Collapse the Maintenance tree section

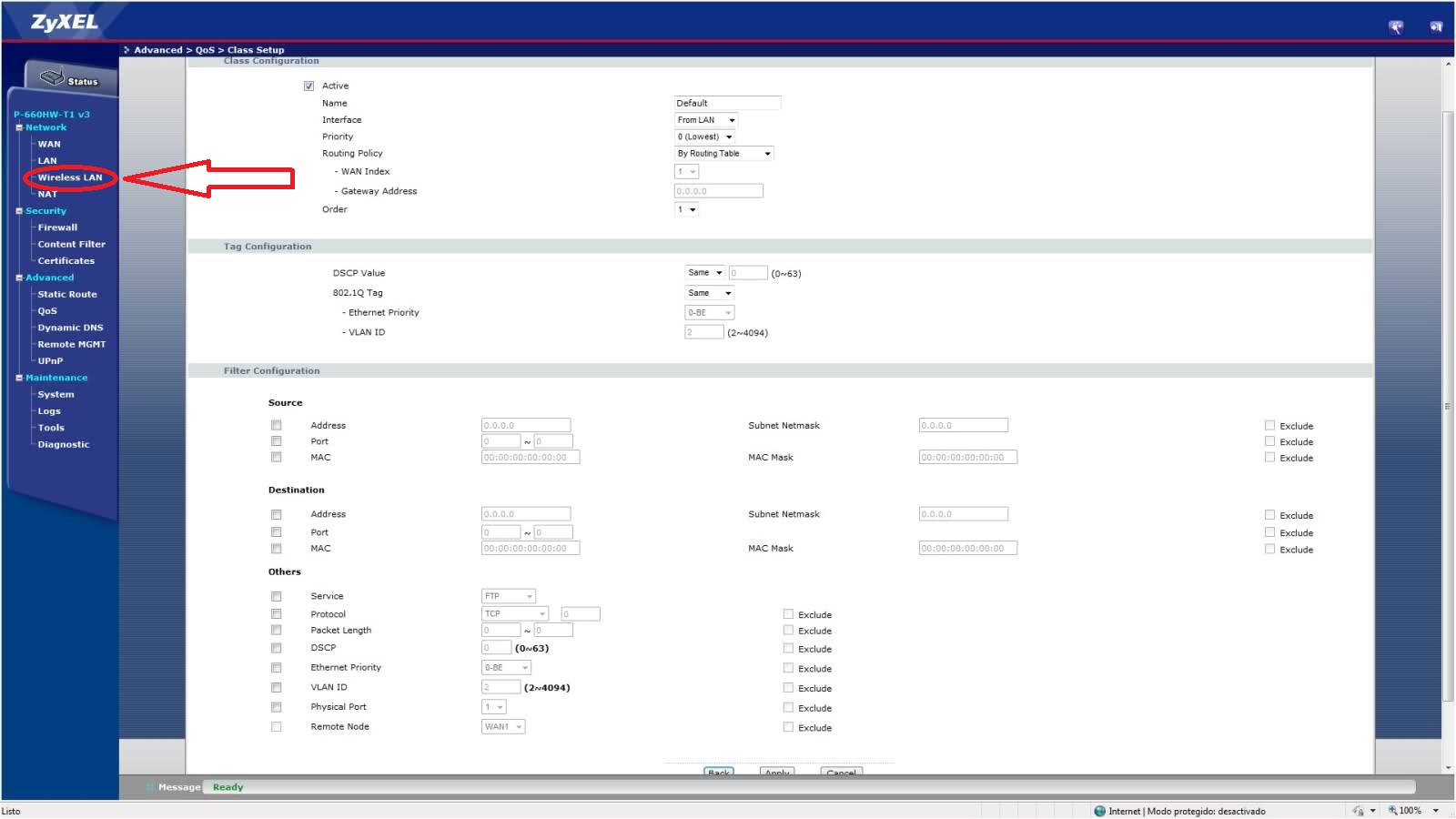[19, 378]
